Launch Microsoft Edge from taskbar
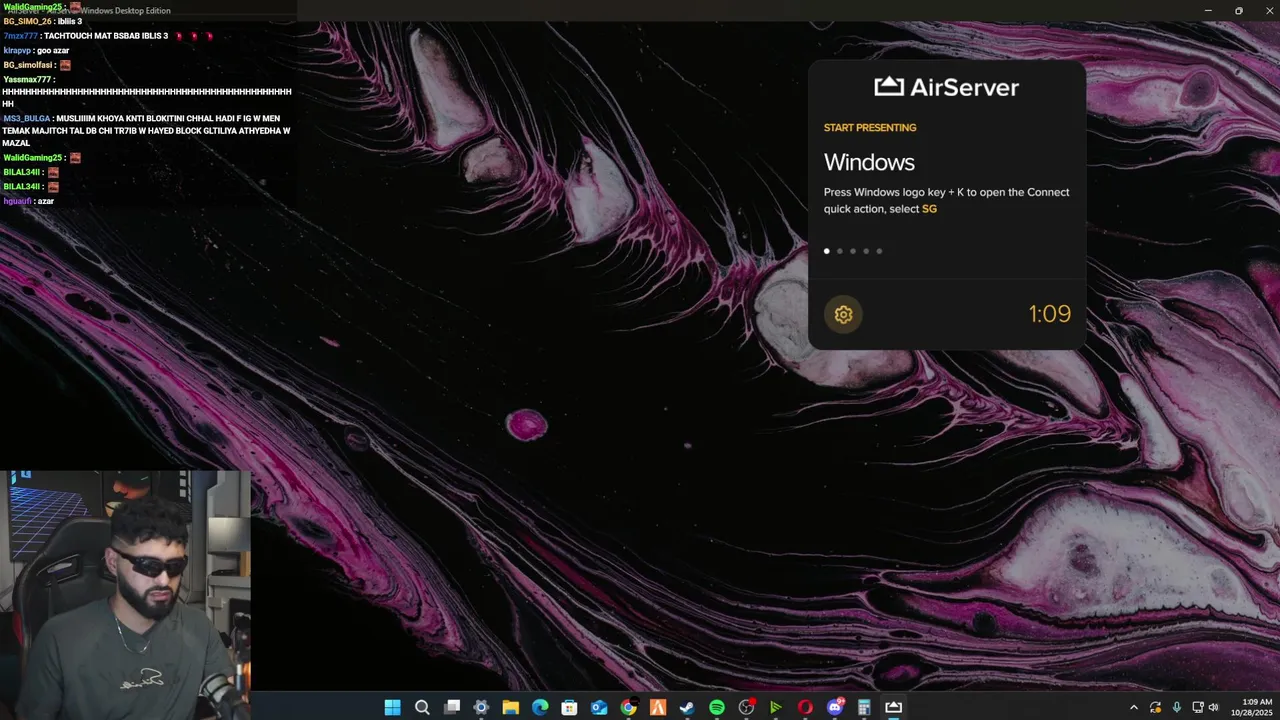1280x720 pixels. [x=540, y=707]
